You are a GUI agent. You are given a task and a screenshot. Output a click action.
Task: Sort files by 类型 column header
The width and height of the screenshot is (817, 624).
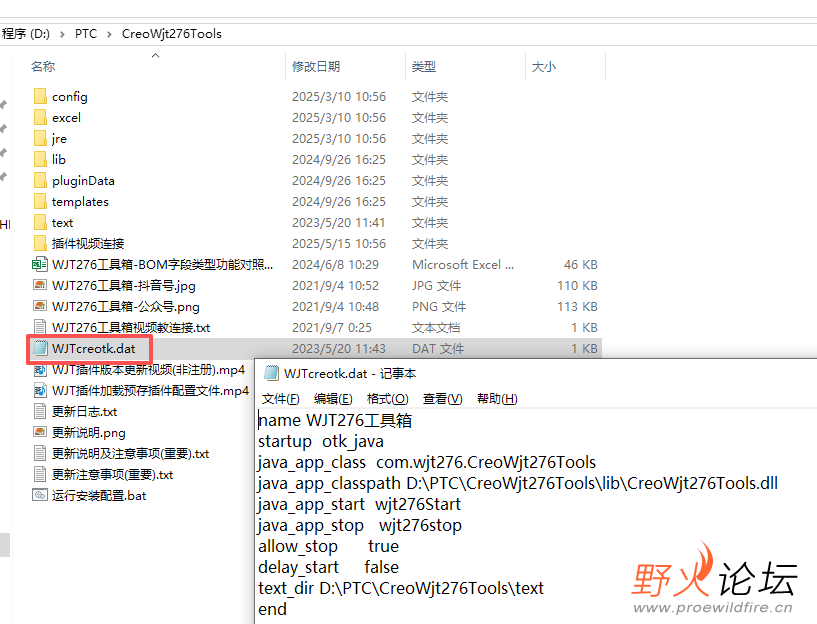(x=424, y=67)
